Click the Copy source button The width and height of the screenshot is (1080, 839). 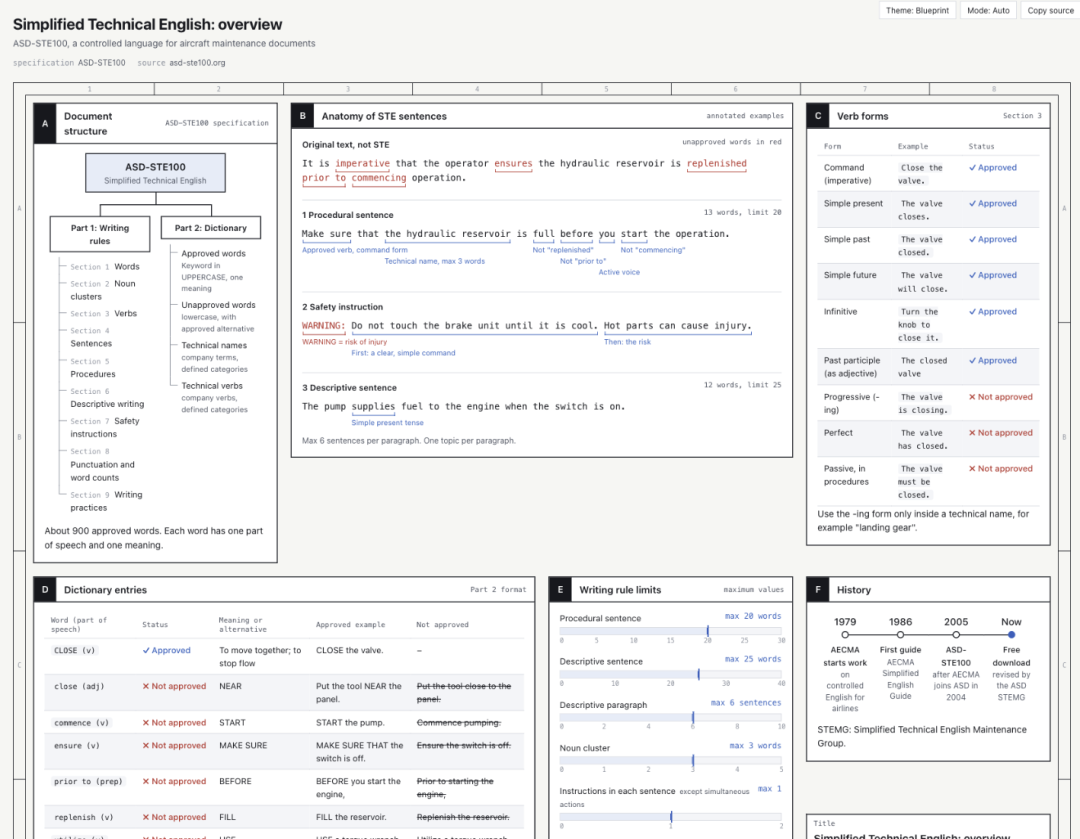point(1050,10)
